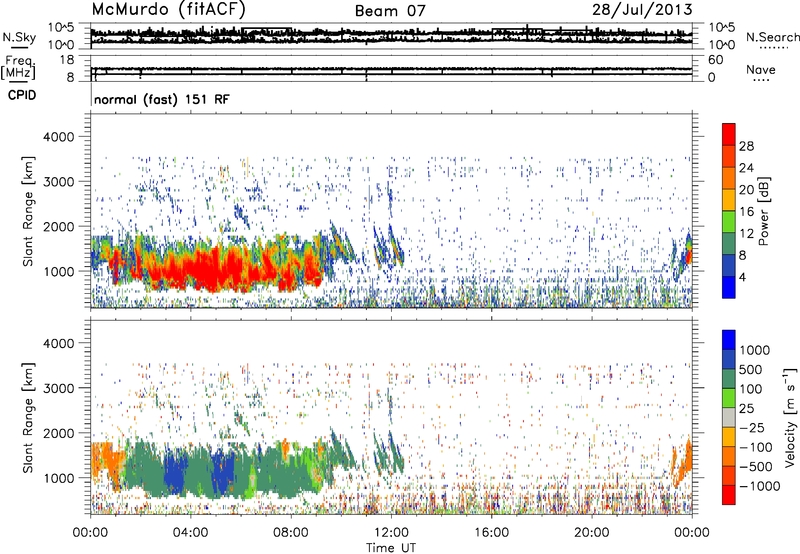The width and height of the screenshot is (800, 554).
Task: Click the 'Power [dB]' colorbar title
Action: coord(763,211)
